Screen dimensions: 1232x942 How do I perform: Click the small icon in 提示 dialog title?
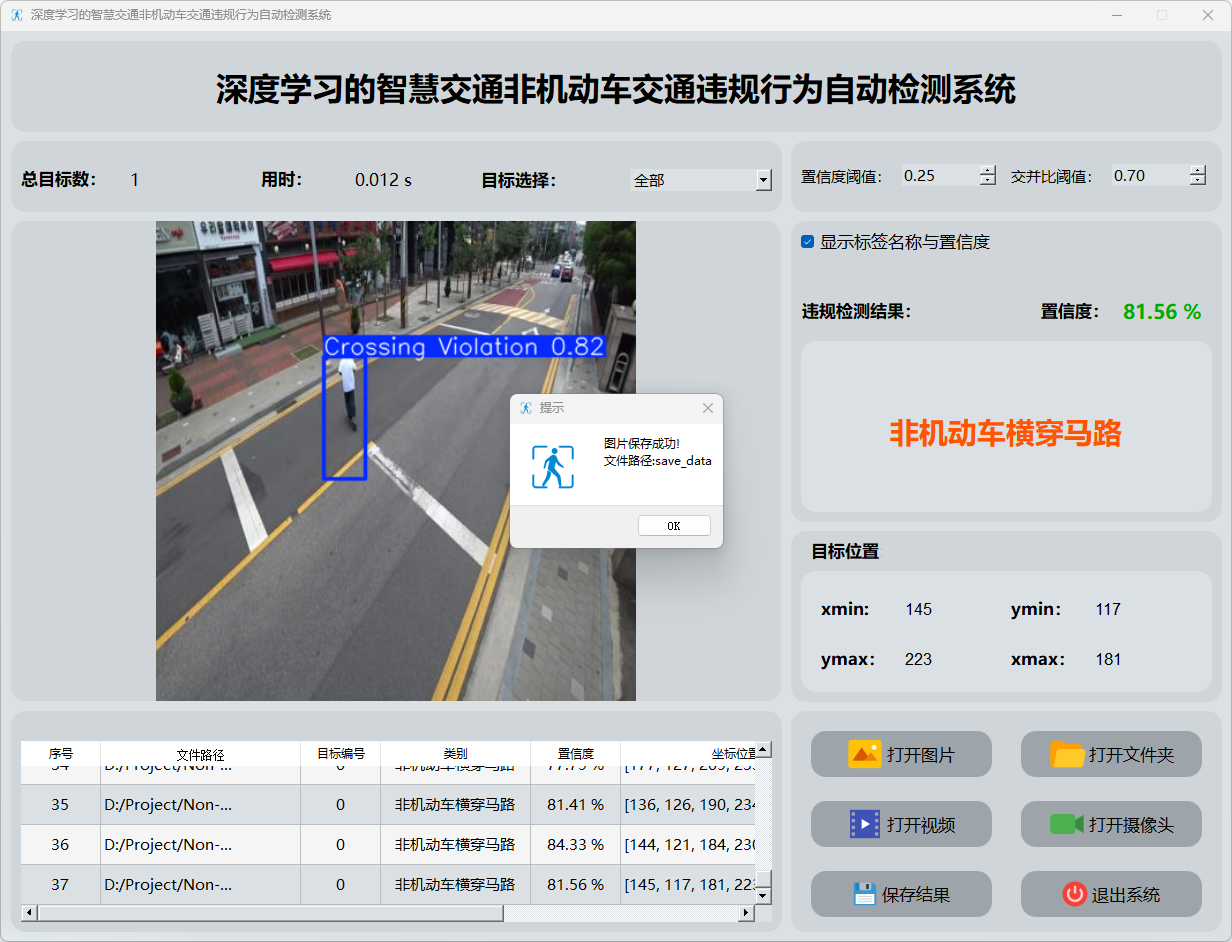(x=526, y=408)
